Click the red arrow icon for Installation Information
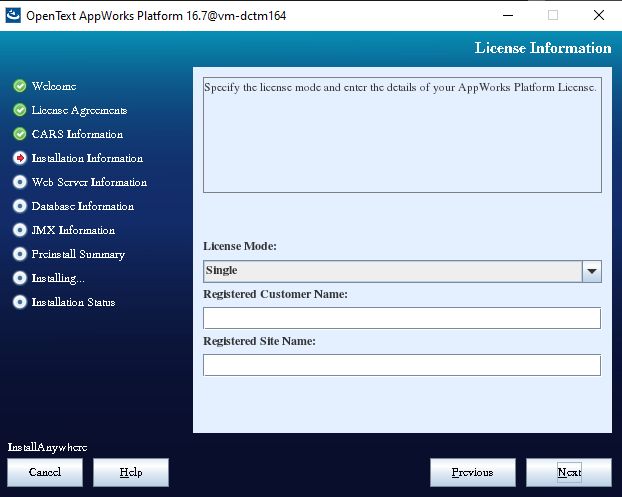 20,158
